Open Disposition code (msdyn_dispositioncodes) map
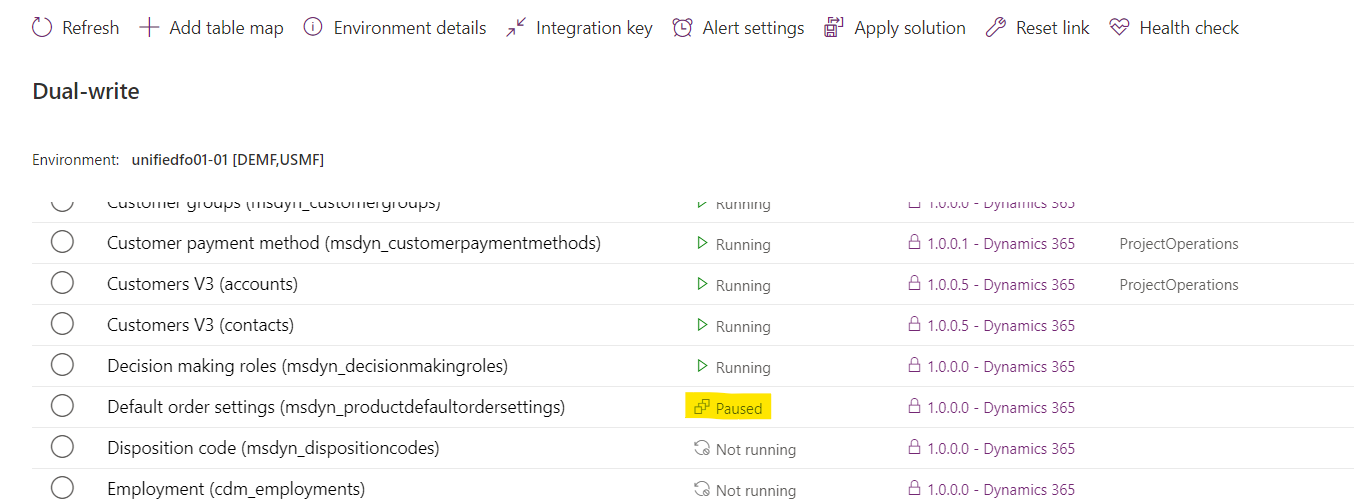 click(273, 448)
